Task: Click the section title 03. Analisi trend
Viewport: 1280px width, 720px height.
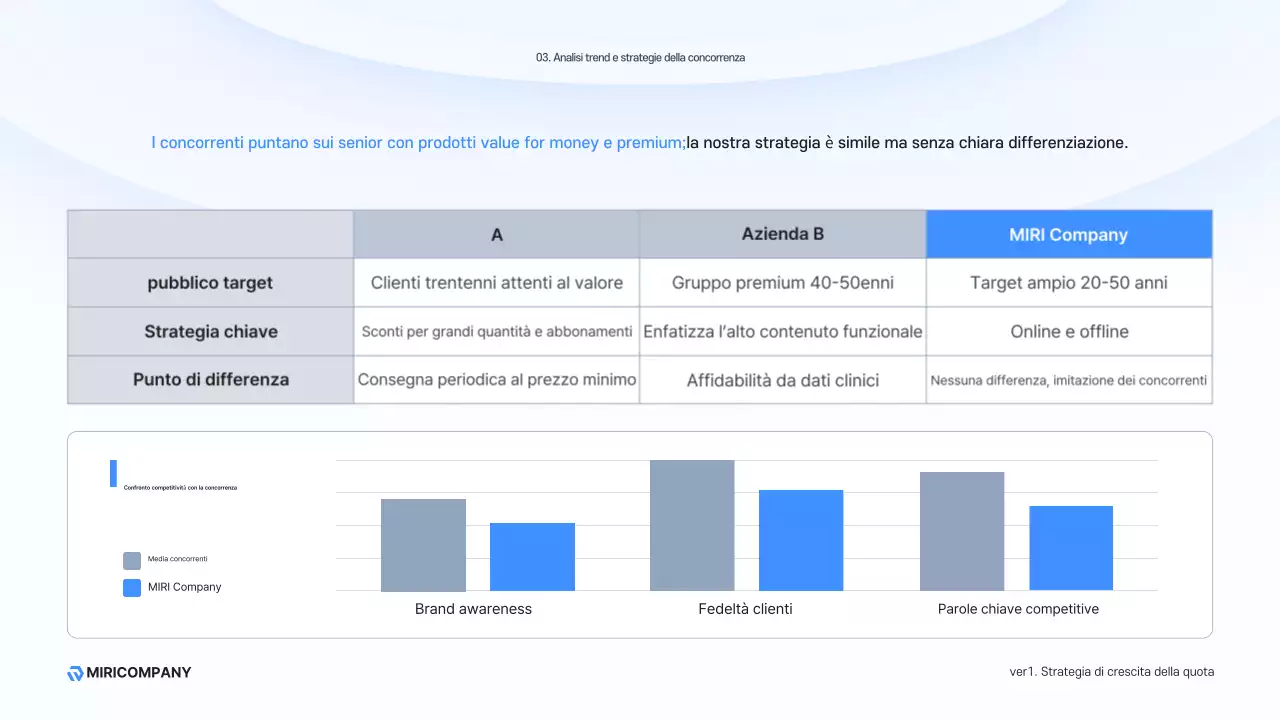Action: pos(640,58)
